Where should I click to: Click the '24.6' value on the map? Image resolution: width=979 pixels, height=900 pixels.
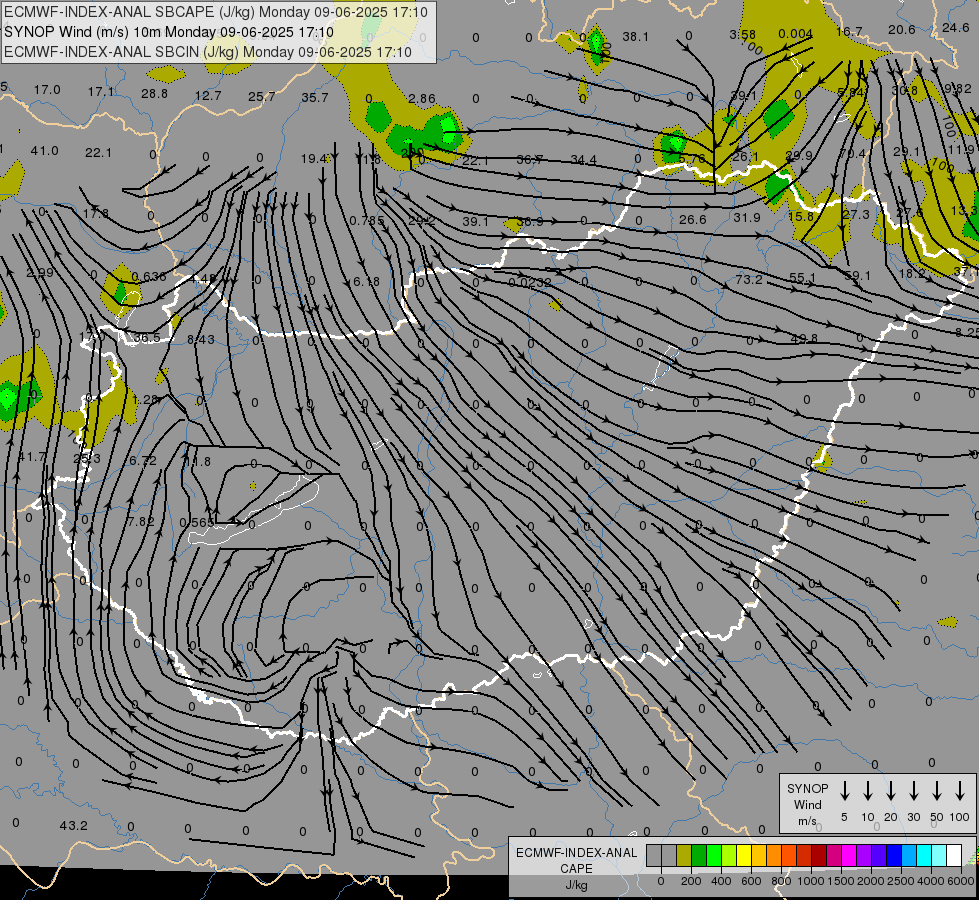point(956,27)
